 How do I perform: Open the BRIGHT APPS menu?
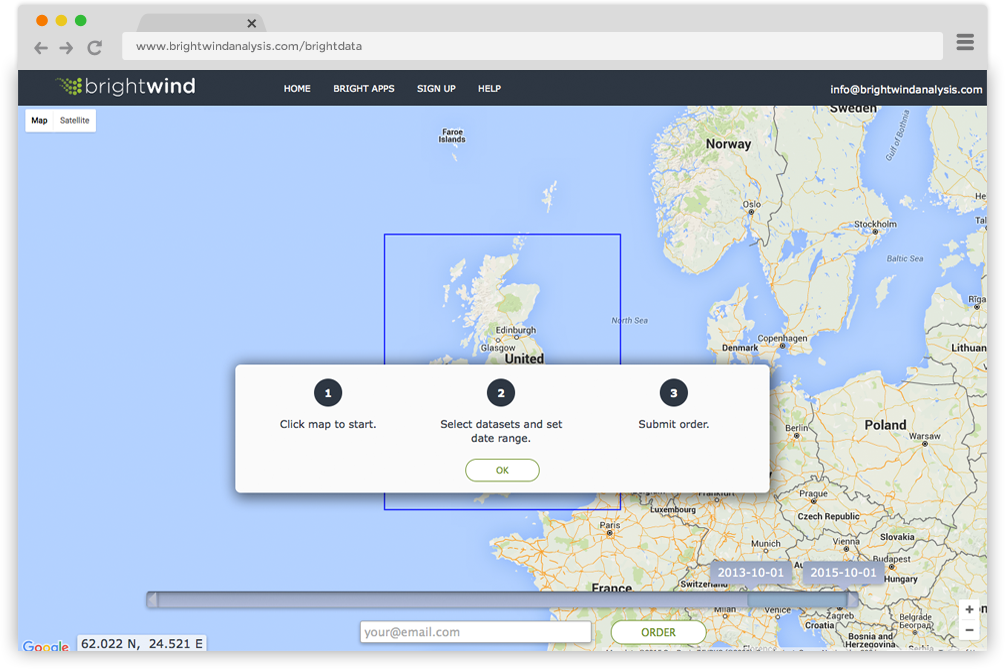364,89
